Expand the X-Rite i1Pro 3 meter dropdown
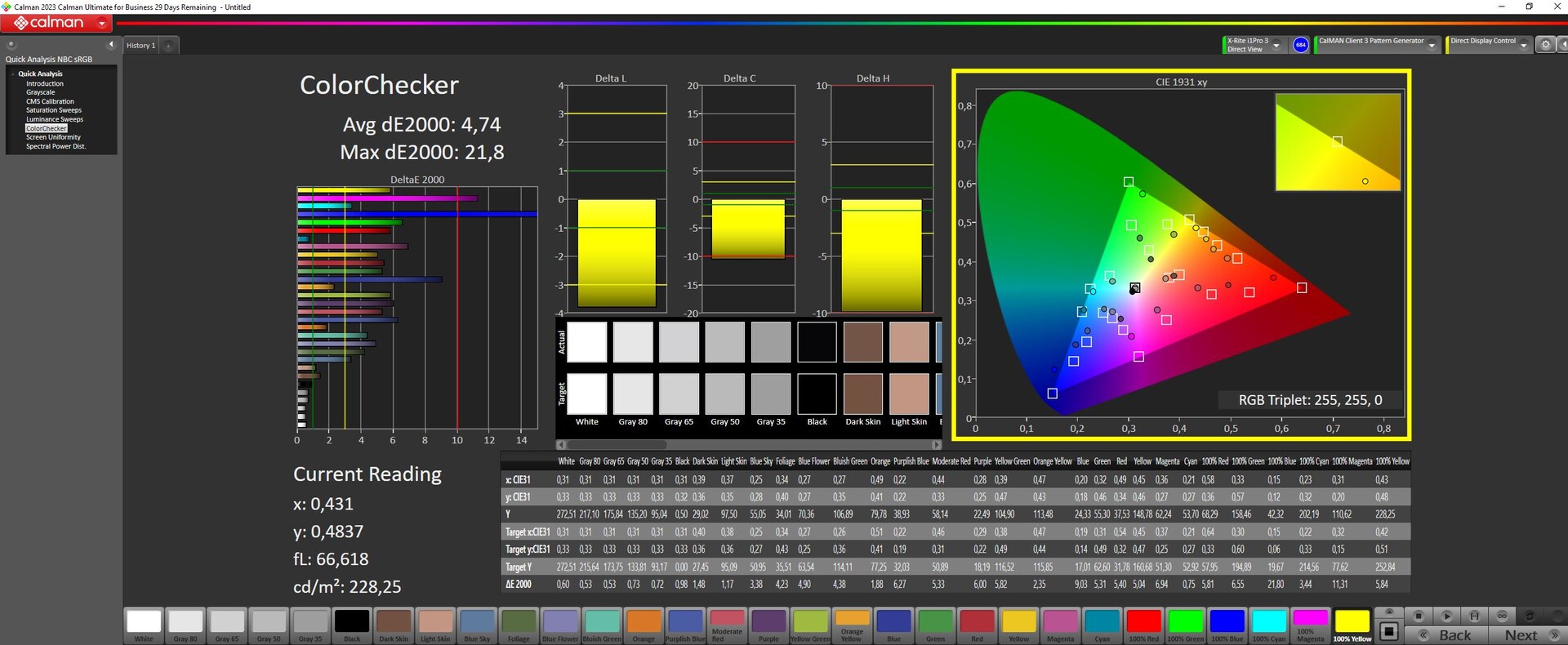 (x=1276, y=46)
